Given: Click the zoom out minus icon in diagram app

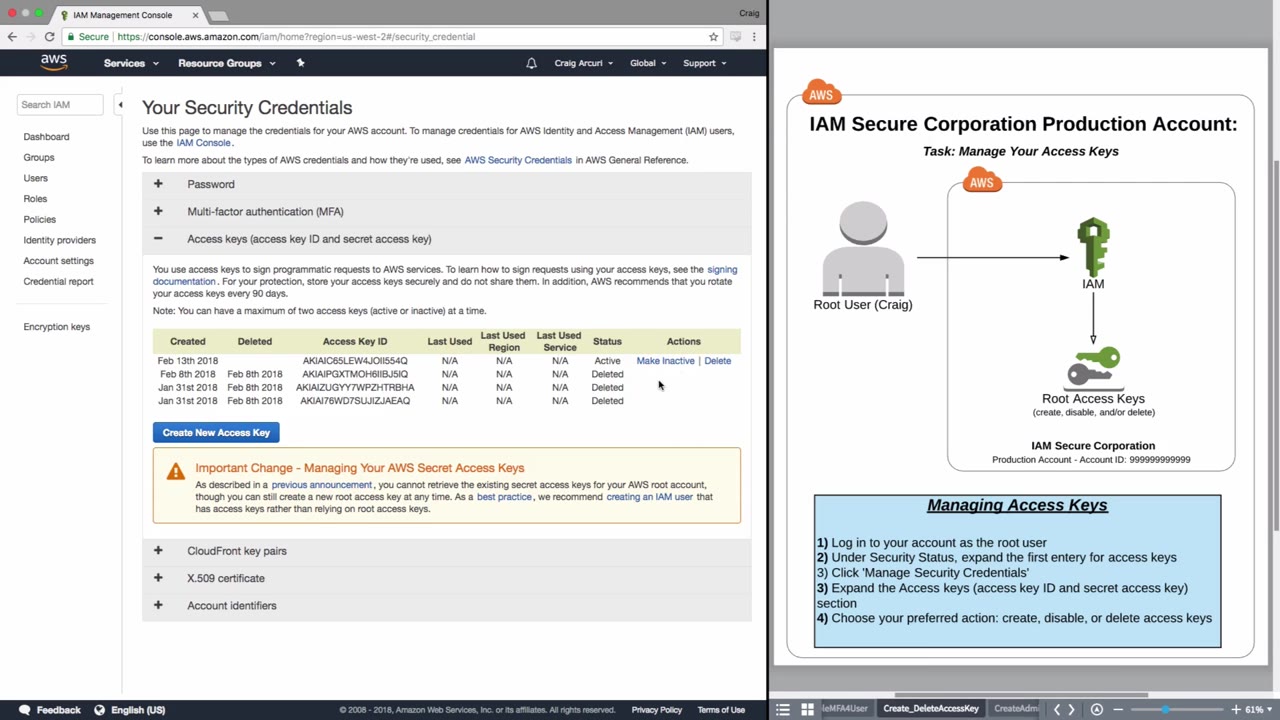Looking at the screenshot, I should tap(1118, 709).
